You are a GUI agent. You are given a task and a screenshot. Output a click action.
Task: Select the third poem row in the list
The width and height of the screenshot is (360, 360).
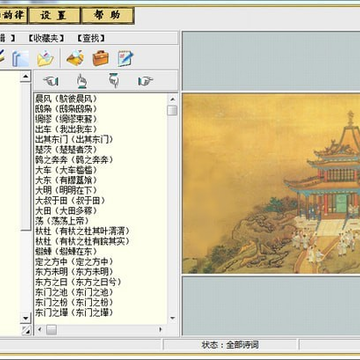coord(66,119)
